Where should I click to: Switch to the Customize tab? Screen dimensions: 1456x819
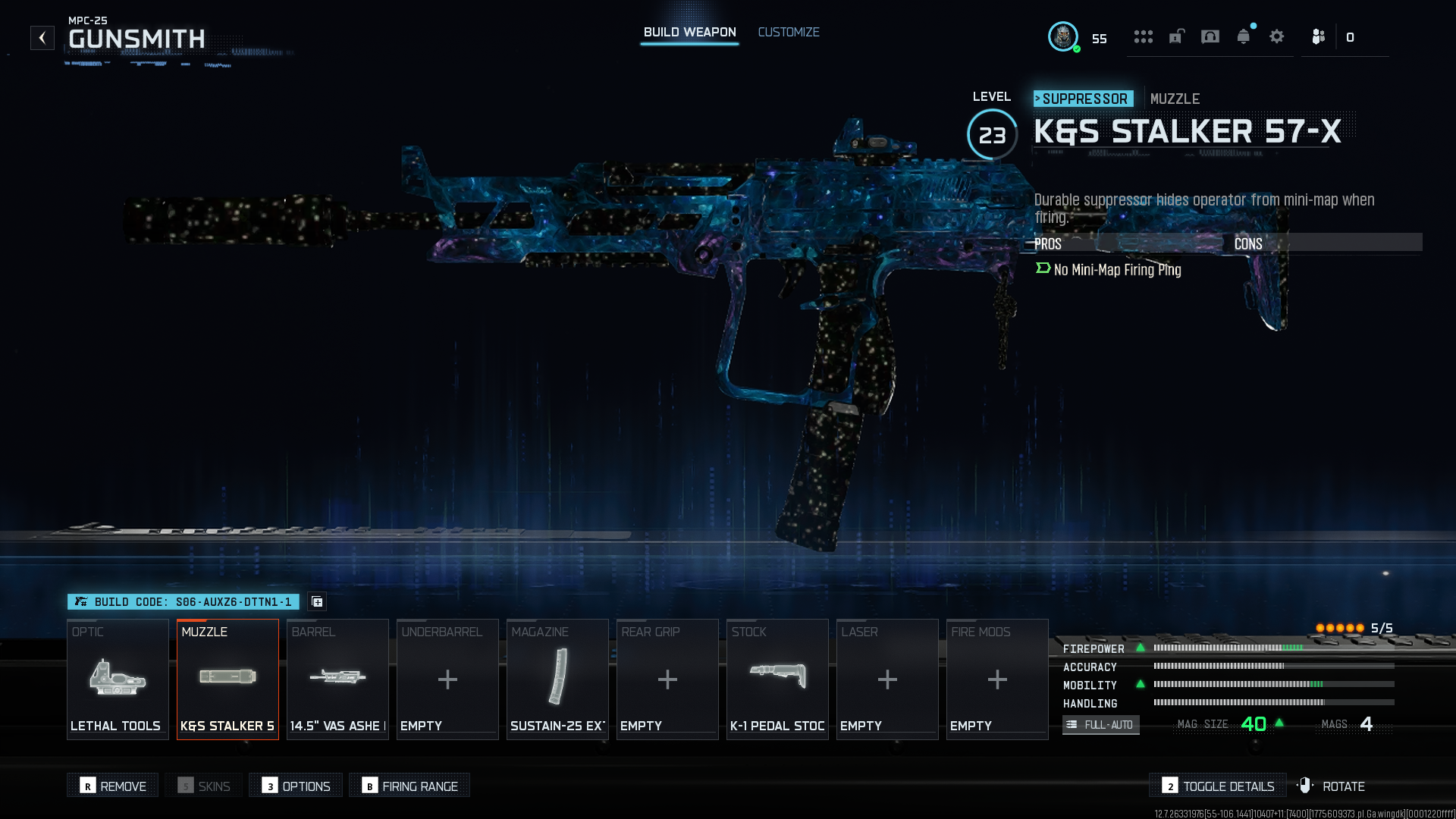(789, 33)
